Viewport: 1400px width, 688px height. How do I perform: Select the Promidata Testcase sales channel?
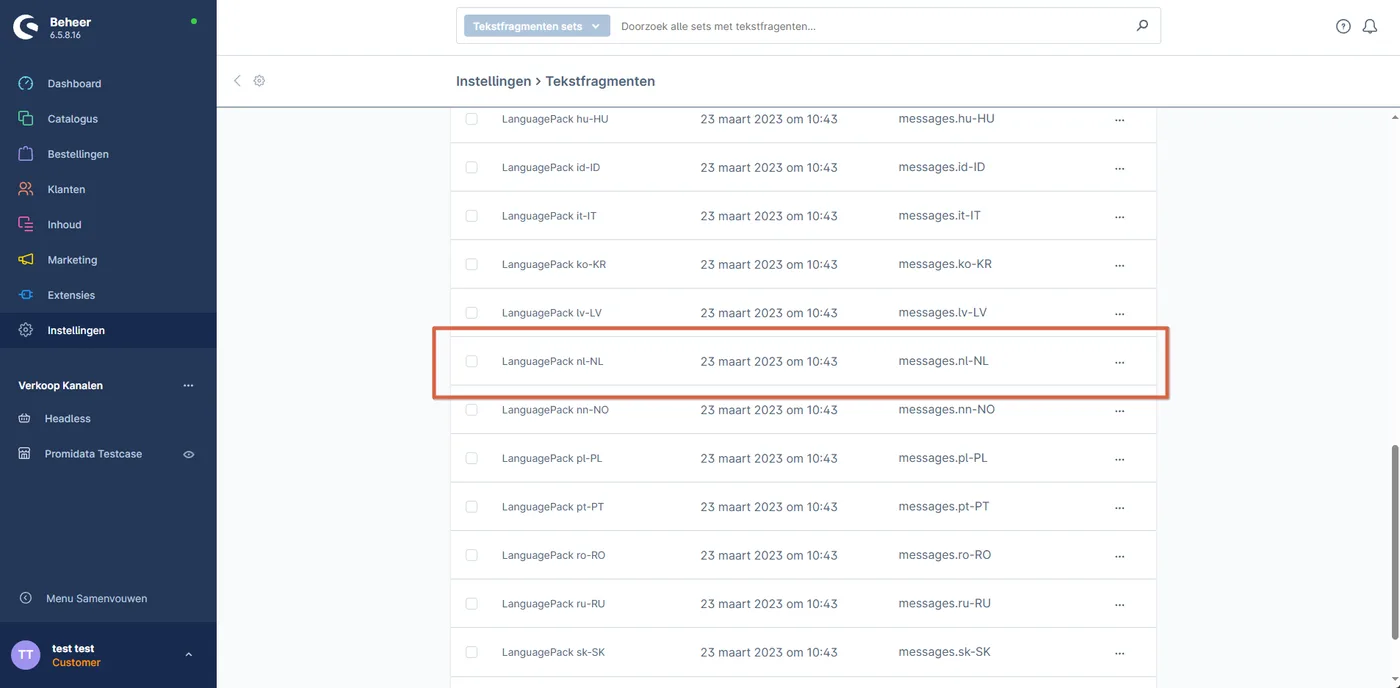coord(93,454)
